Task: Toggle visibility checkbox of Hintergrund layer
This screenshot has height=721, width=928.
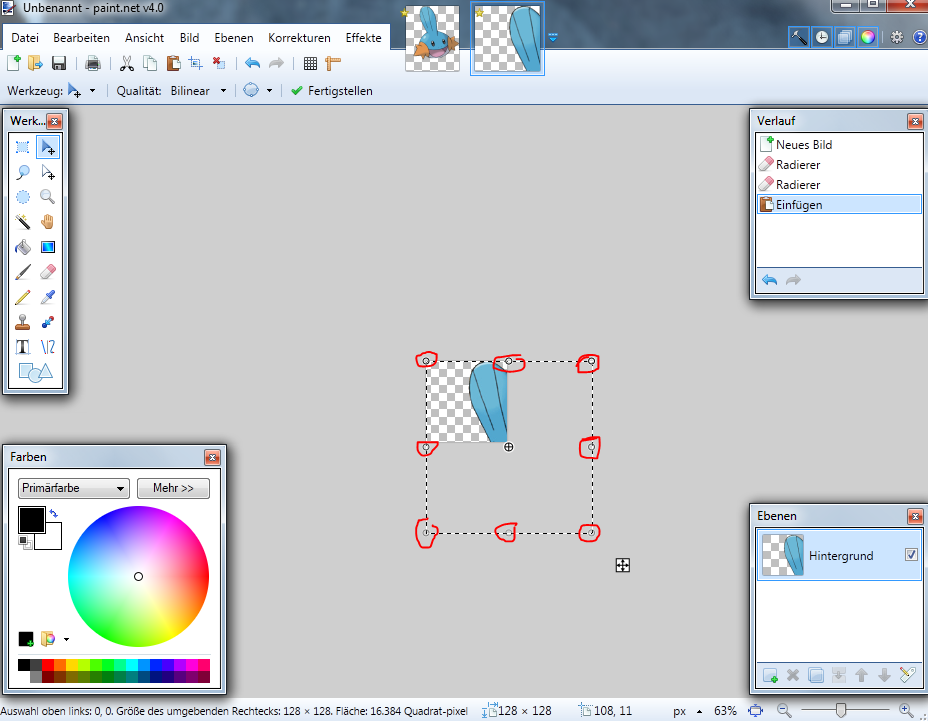Action: tap(910, 555)
